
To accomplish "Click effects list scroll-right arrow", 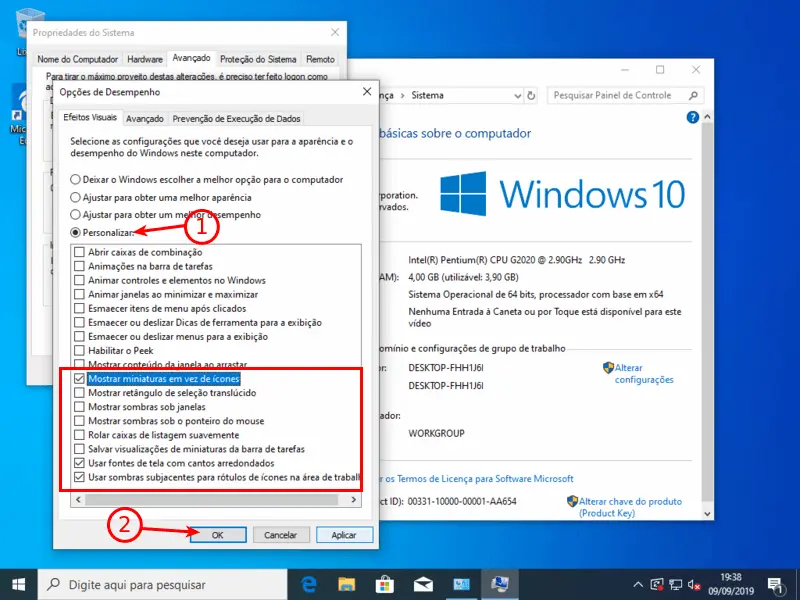I will 354,499.
